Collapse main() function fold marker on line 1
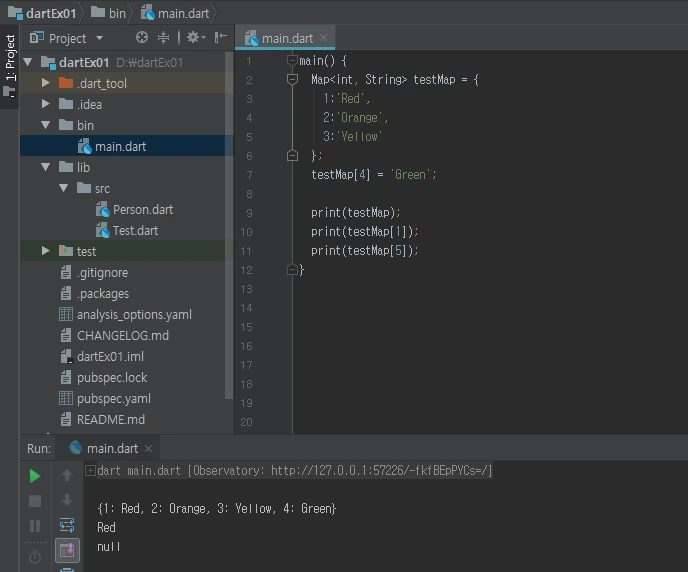Image resolution: width=688 pixels, height=572 pixels. pos(292,60)
